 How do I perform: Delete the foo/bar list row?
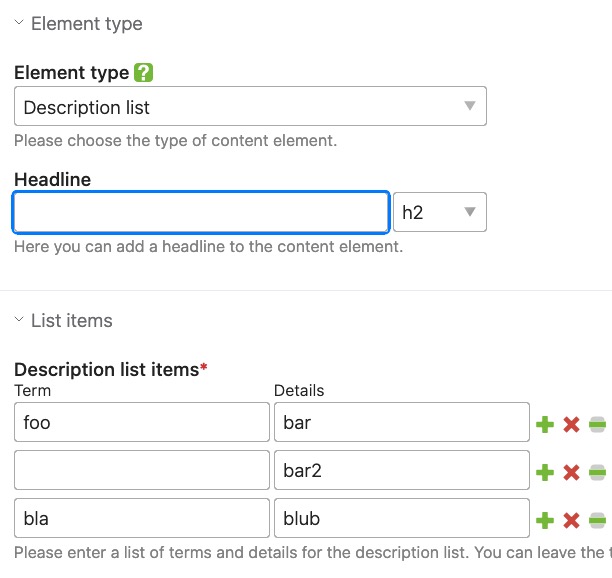point(571,425)
